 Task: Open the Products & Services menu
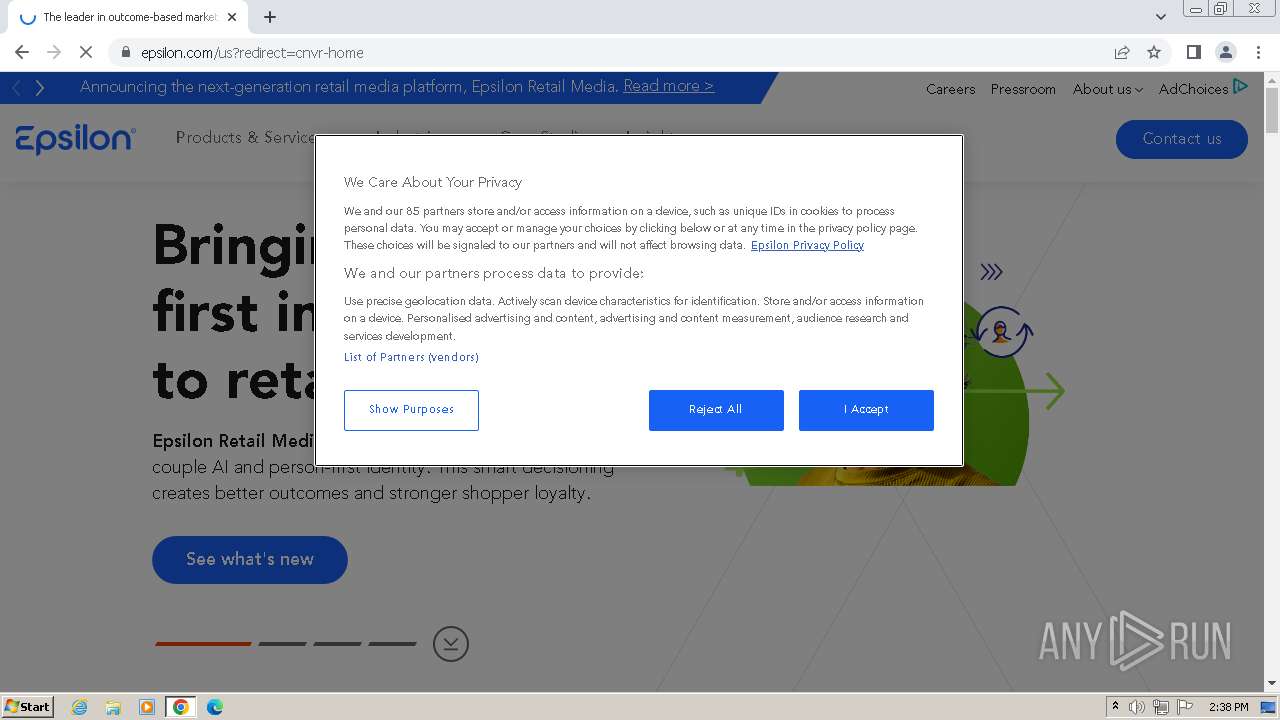245,137
